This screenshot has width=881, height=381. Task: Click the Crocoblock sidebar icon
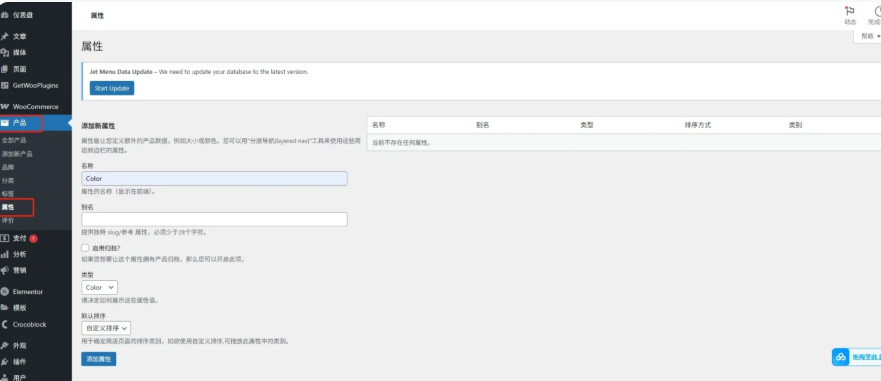[x=4, y=324]
